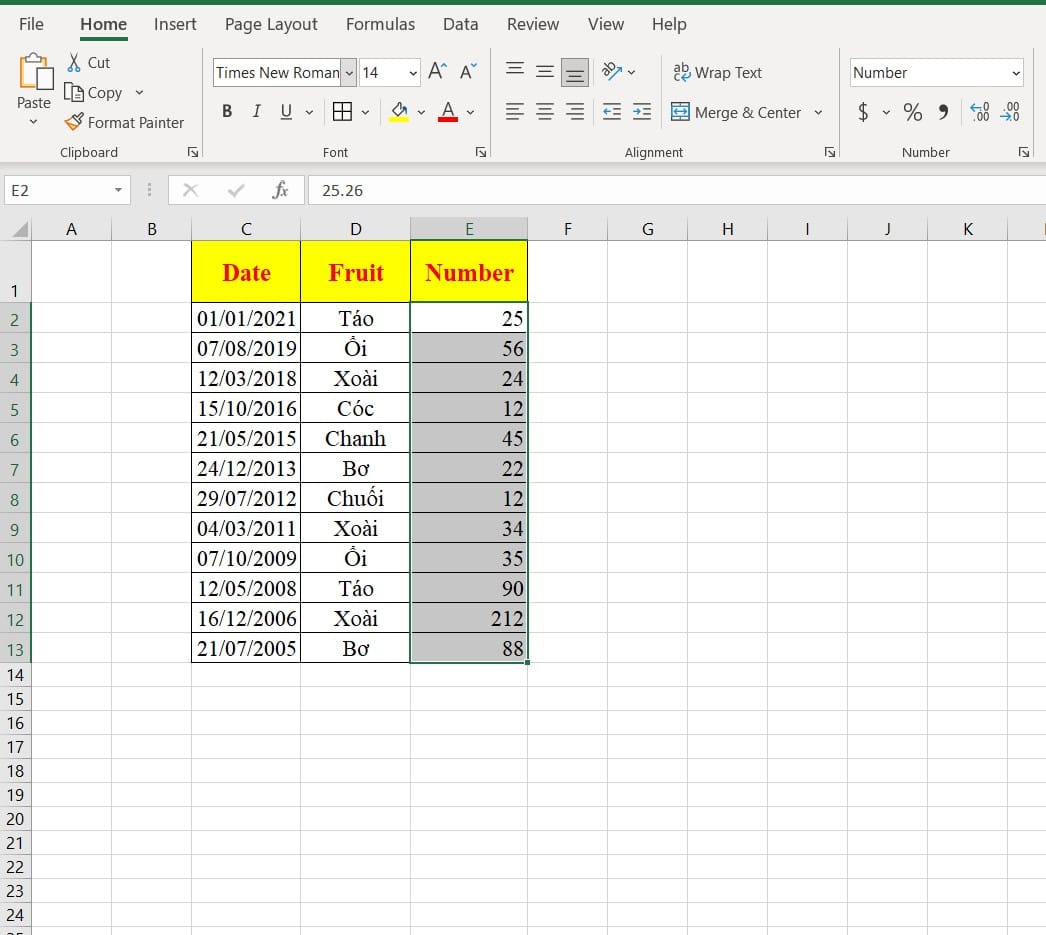This screenshot has width=1046, height=935.
Task: Click the Merge & Center button
Action: tap(736, 112)
